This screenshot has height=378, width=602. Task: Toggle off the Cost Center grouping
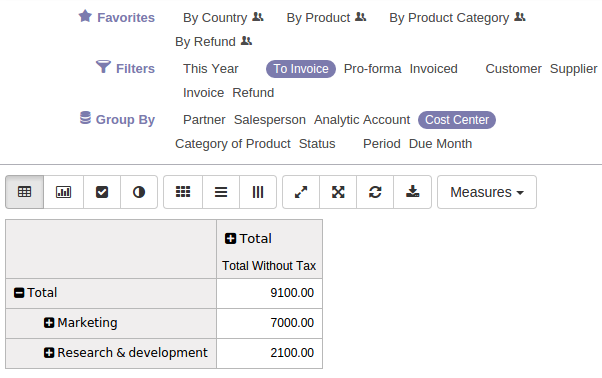pyautogui.click(x=457, y=120)
